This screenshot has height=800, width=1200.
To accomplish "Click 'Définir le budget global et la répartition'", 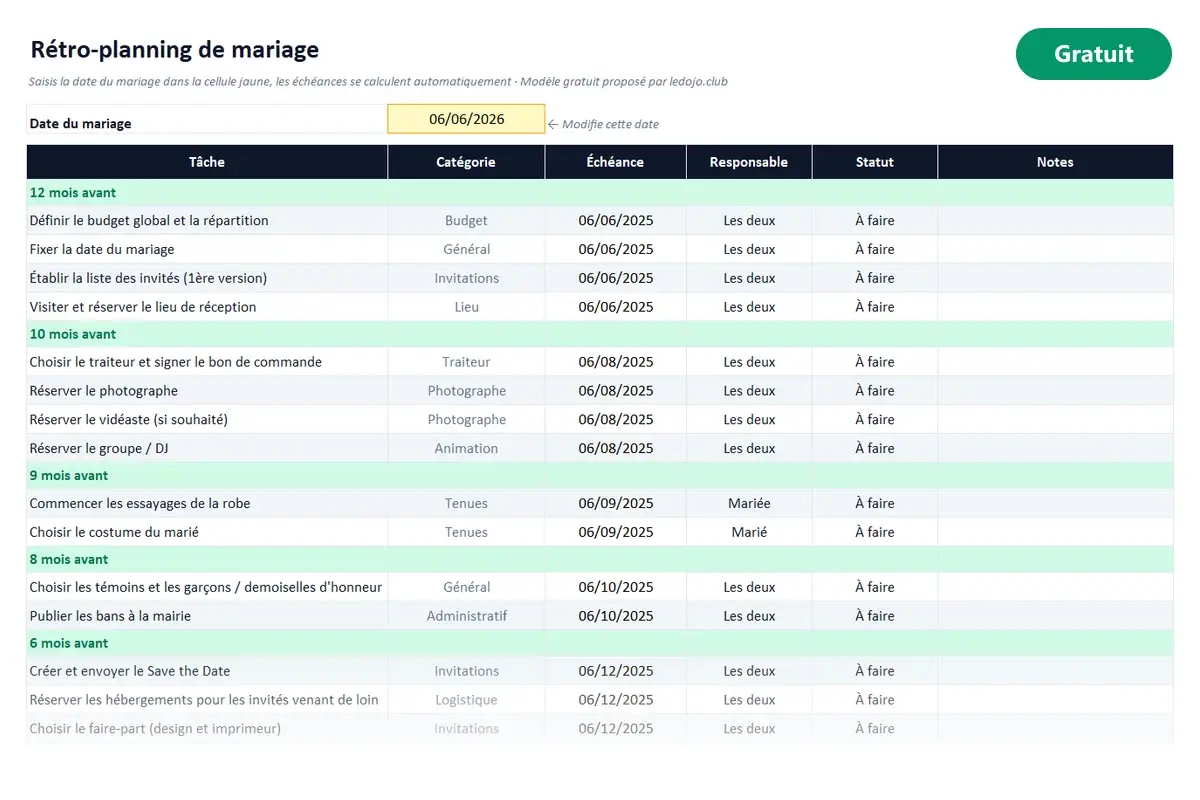I will point(149,221).
